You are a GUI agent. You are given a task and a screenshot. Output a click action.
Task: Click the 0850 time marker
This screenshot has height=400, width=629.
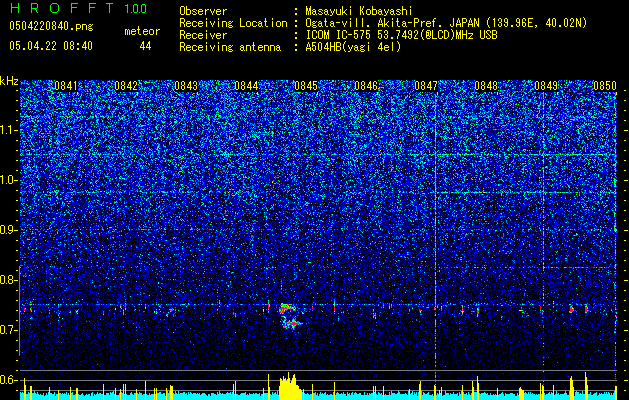[x=605, y=86]
